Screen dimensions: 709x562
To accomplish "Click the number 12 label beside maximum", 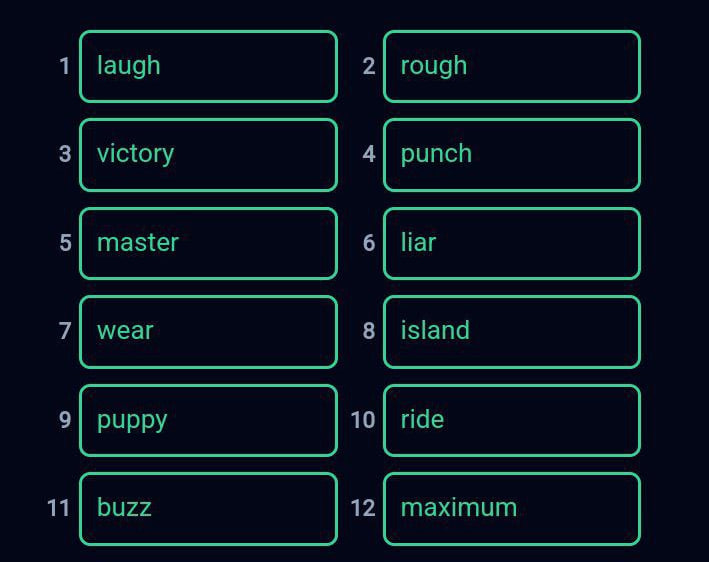I will pyautogui.click(x=362, y=508).
